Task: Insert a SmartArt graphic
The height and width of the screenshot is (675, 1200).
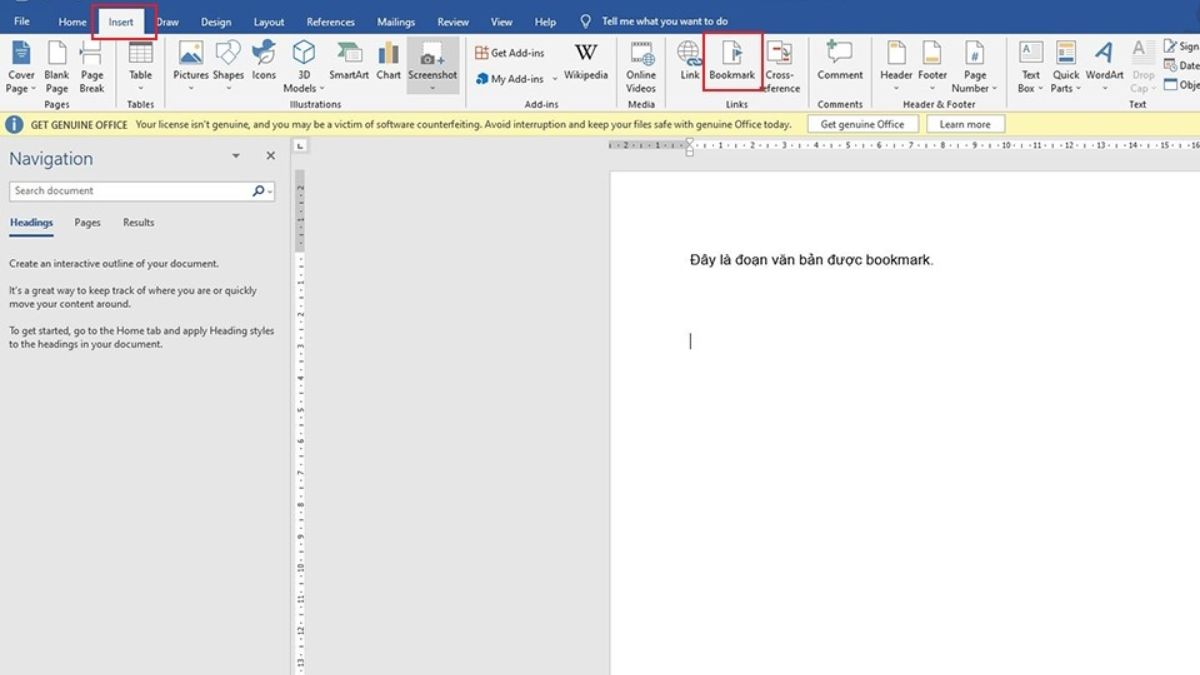Action: pyautogui.click(x=349, y=60)
